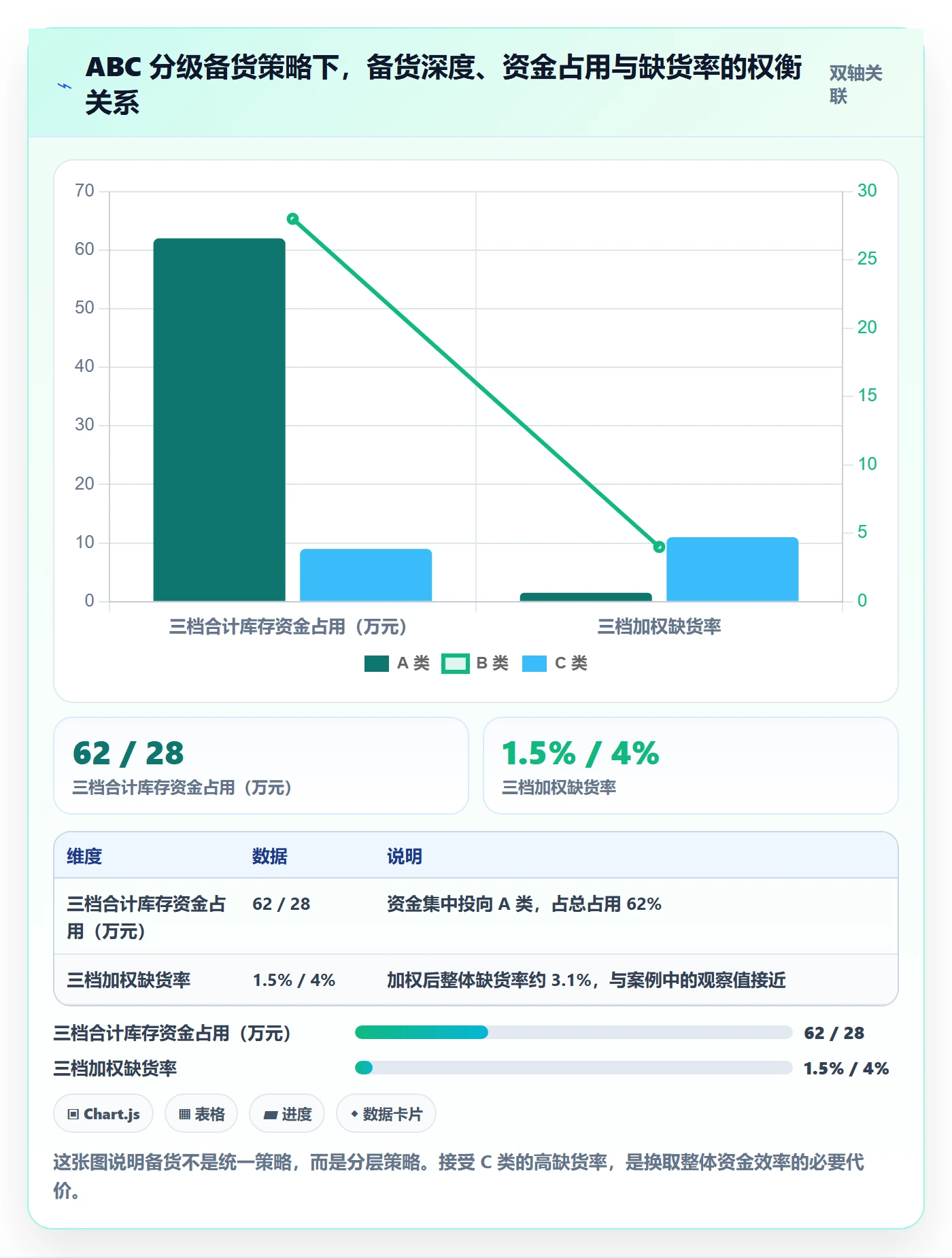Click the blue C 类 bar under 库存资金占用

coord(366,575)
